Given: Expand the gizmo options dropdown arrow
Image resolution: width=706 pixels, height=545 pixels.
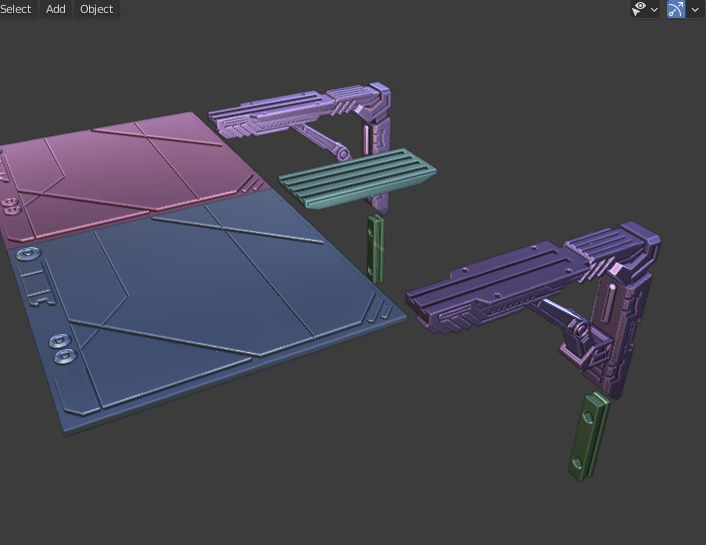Looking at the screenshot, I should [x=695, y=9].
